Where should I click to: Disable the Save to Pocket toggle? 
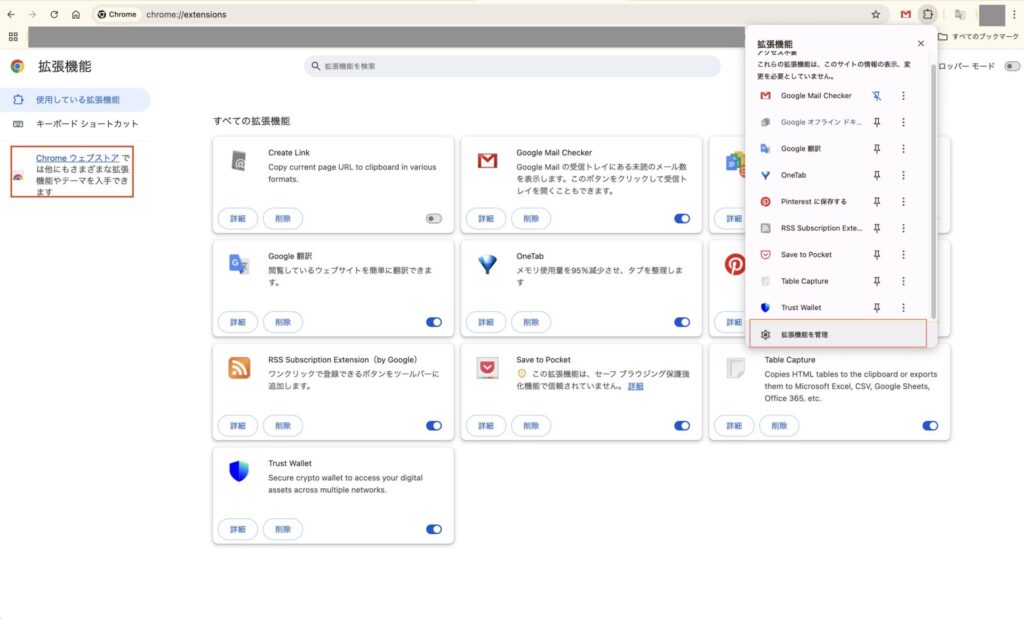(682, 426)
